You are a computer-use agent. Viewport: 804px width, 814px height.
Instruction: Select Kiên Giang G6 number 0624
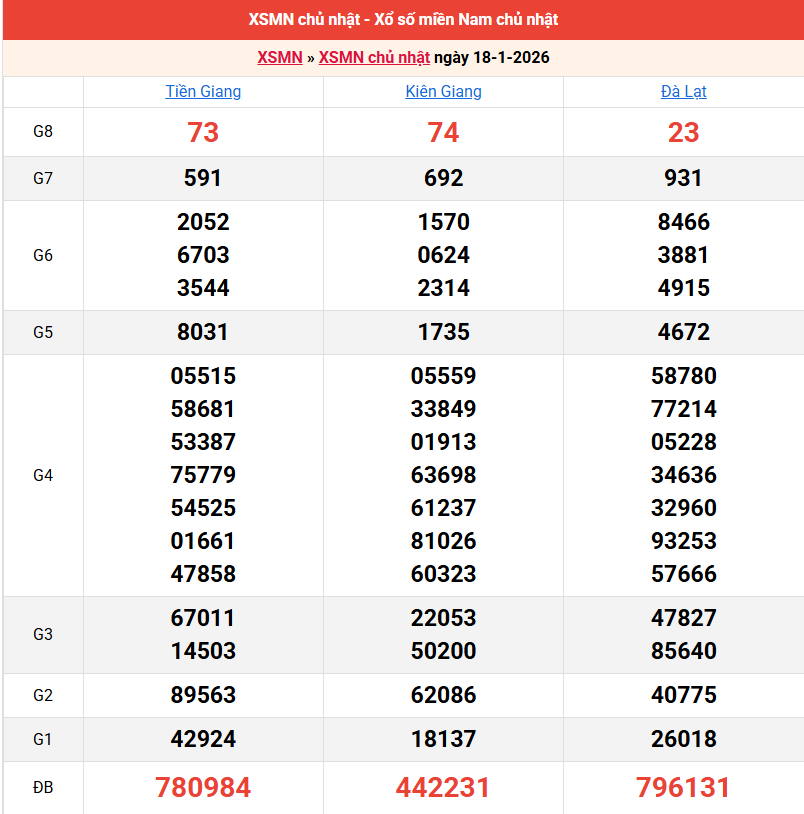tap(443, 255)
